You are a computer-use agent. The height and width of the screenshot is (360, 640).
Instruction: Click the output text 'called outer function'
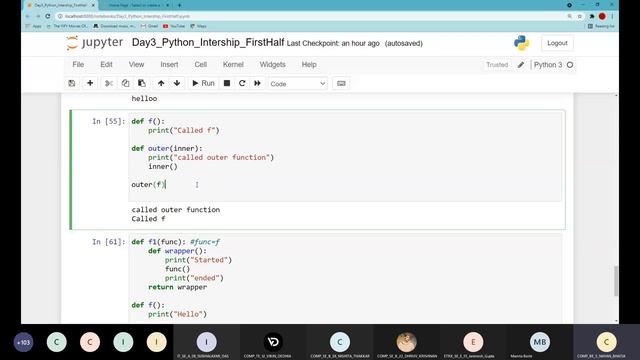point(176,209)
